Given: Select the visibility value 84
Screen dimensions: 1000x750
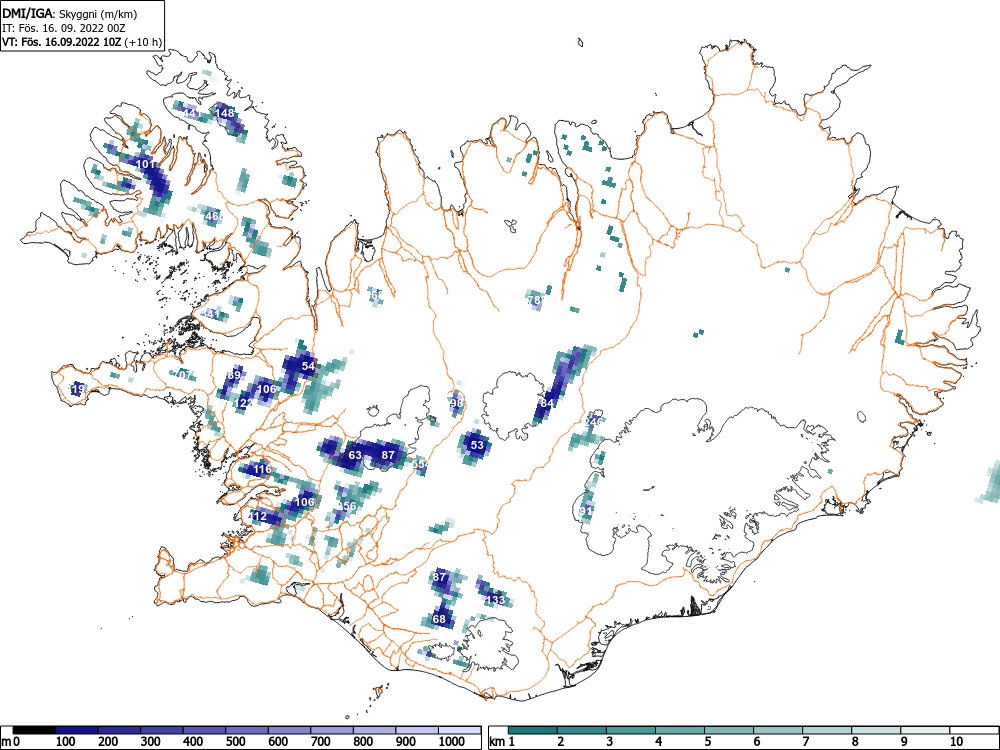Looking at the screenshot, I should click(x=547, y=404).
